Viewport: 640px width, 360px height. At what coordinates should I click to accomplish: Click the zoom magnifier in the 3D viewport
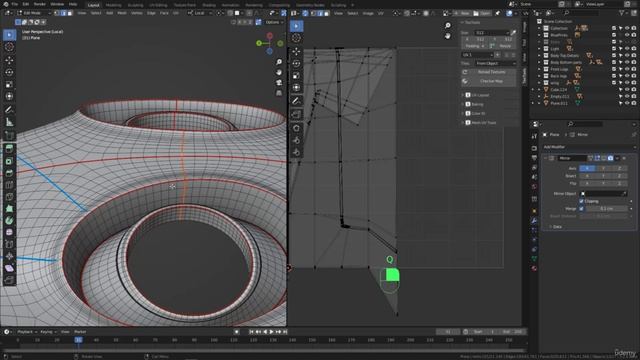tap(279, 62)
